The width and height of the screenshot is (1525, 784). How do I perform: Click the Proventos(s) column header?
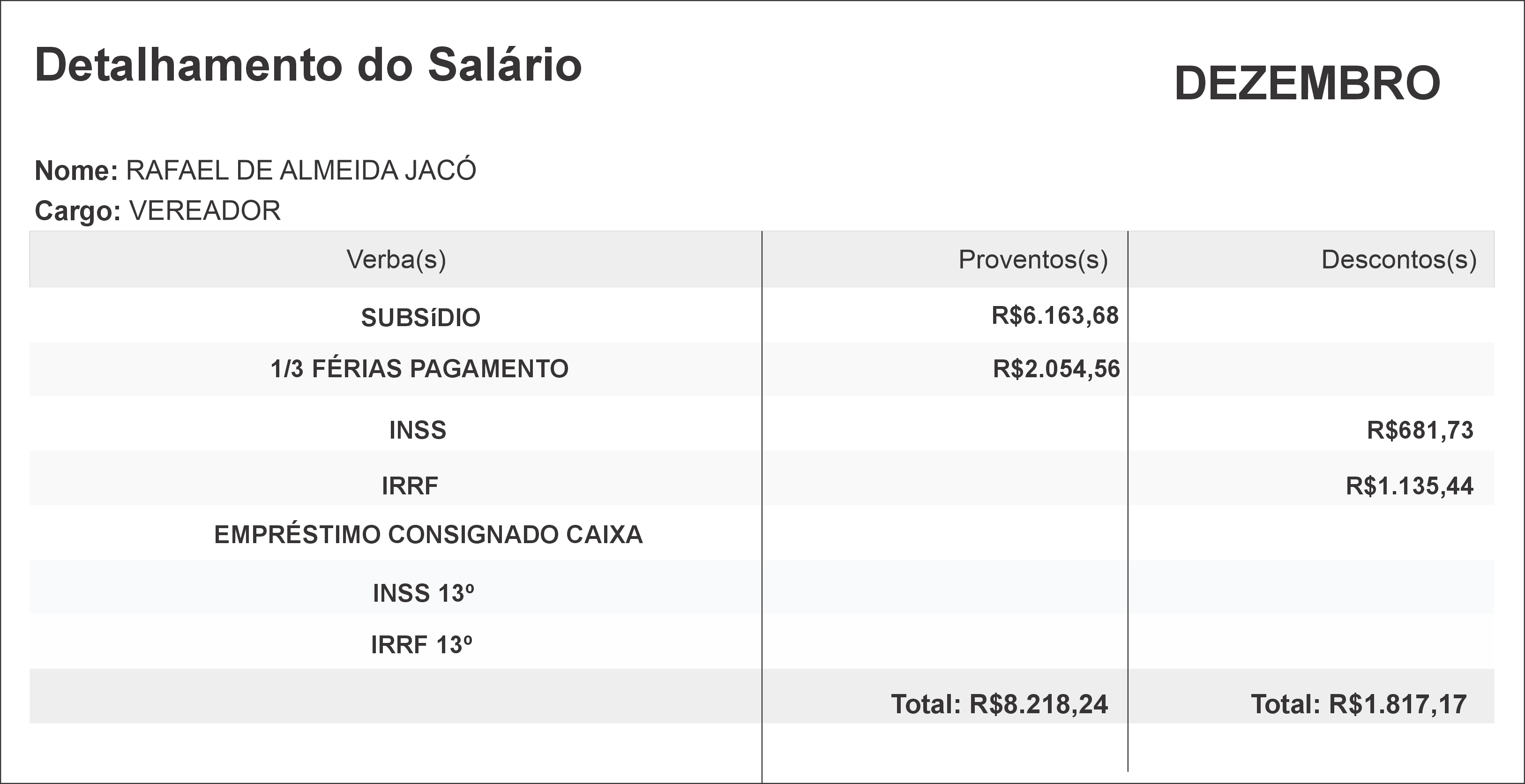[1032, 259]
